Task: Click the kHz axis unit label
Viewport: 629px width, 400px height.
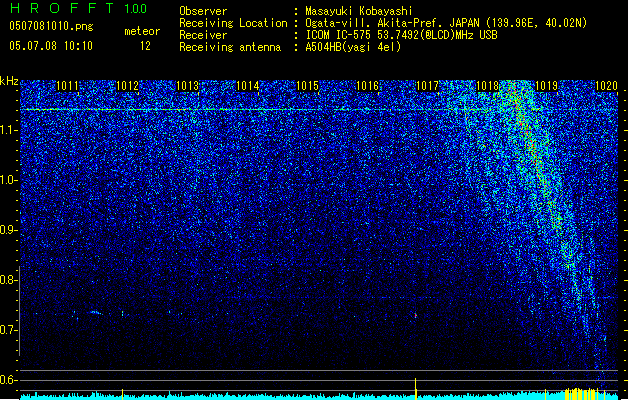Action: coord(9,81)
